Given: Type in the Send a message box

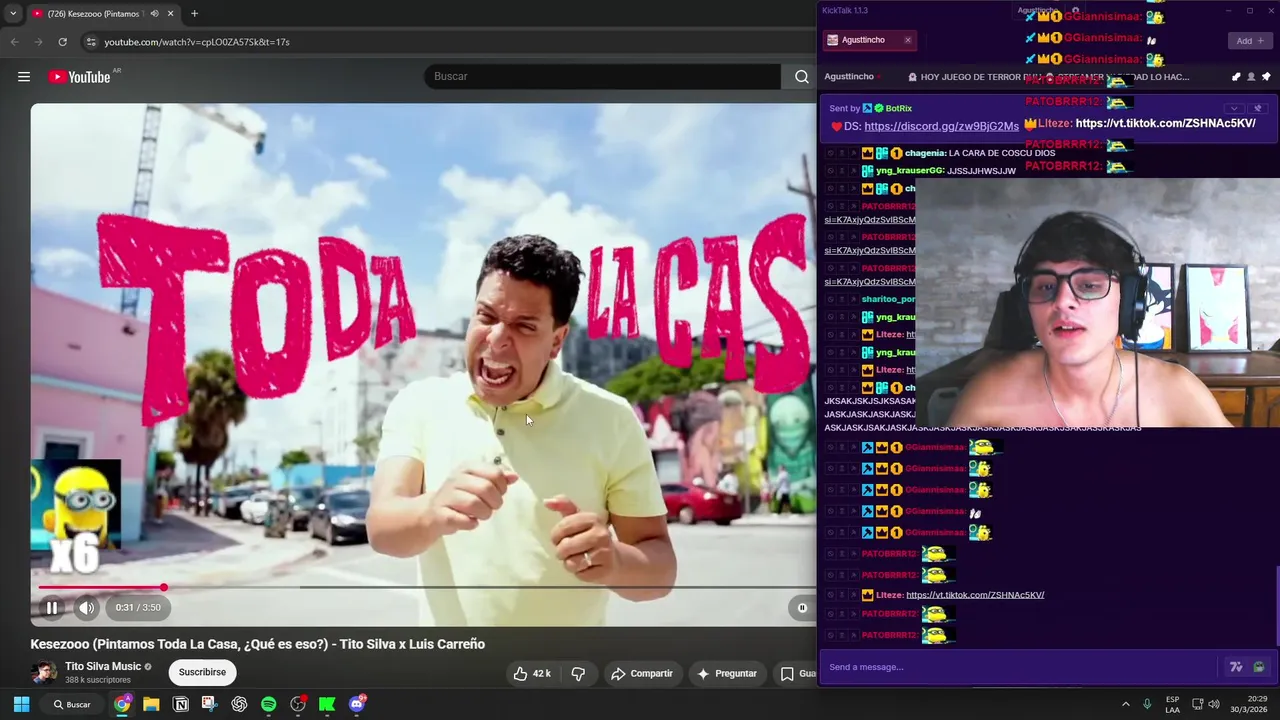Looking at the screenshot, I should [1020, 667].
